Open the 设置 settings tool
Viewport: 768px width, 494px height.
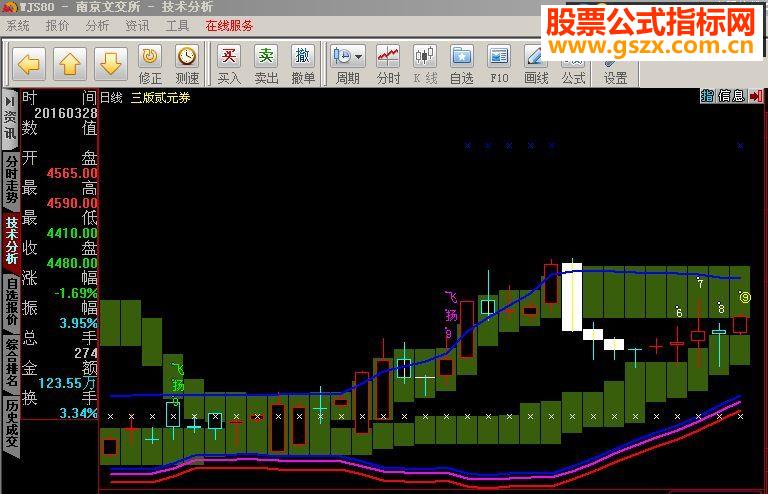click(615, 72)
